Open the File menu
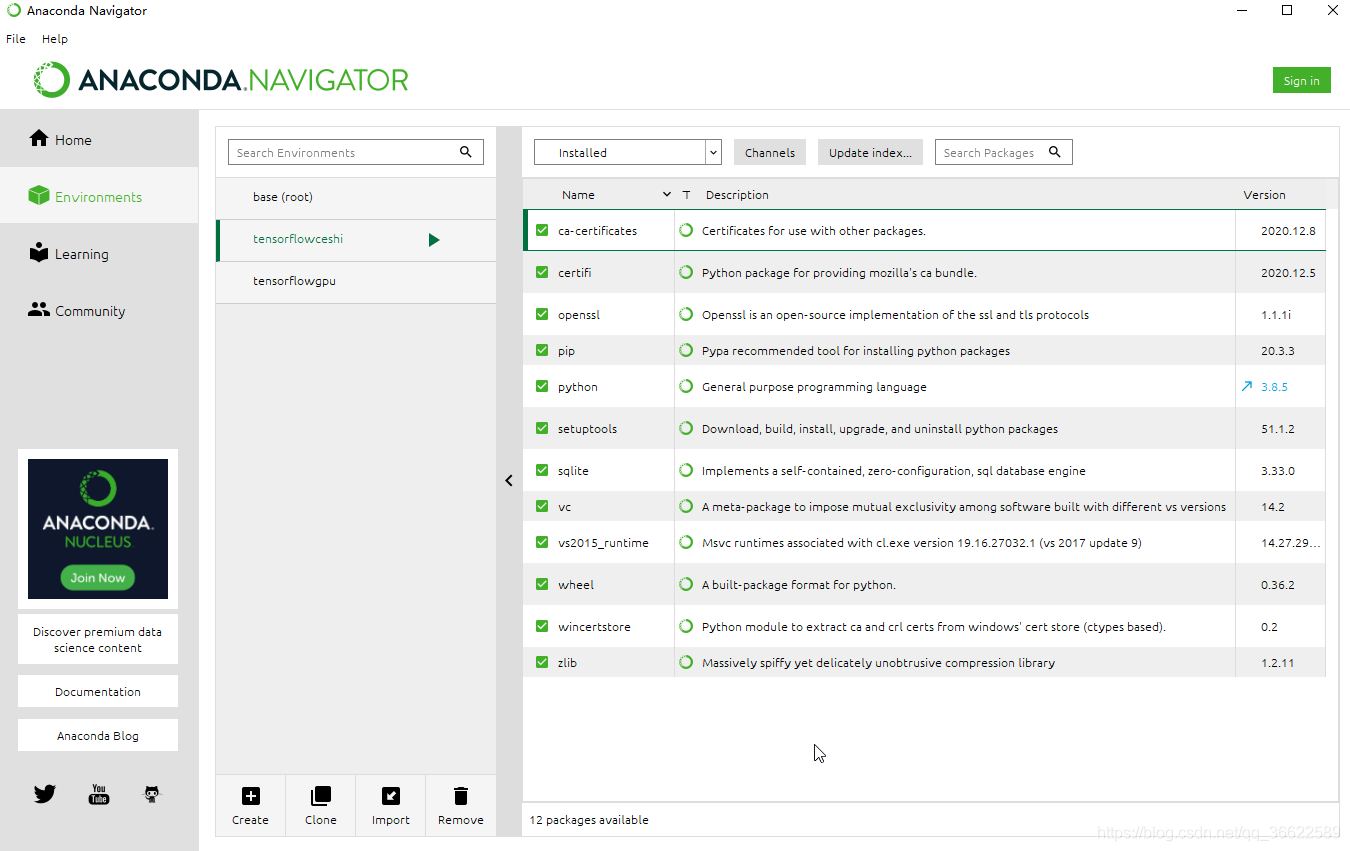Screen dimensions: 1350x851 coord(16,39)
